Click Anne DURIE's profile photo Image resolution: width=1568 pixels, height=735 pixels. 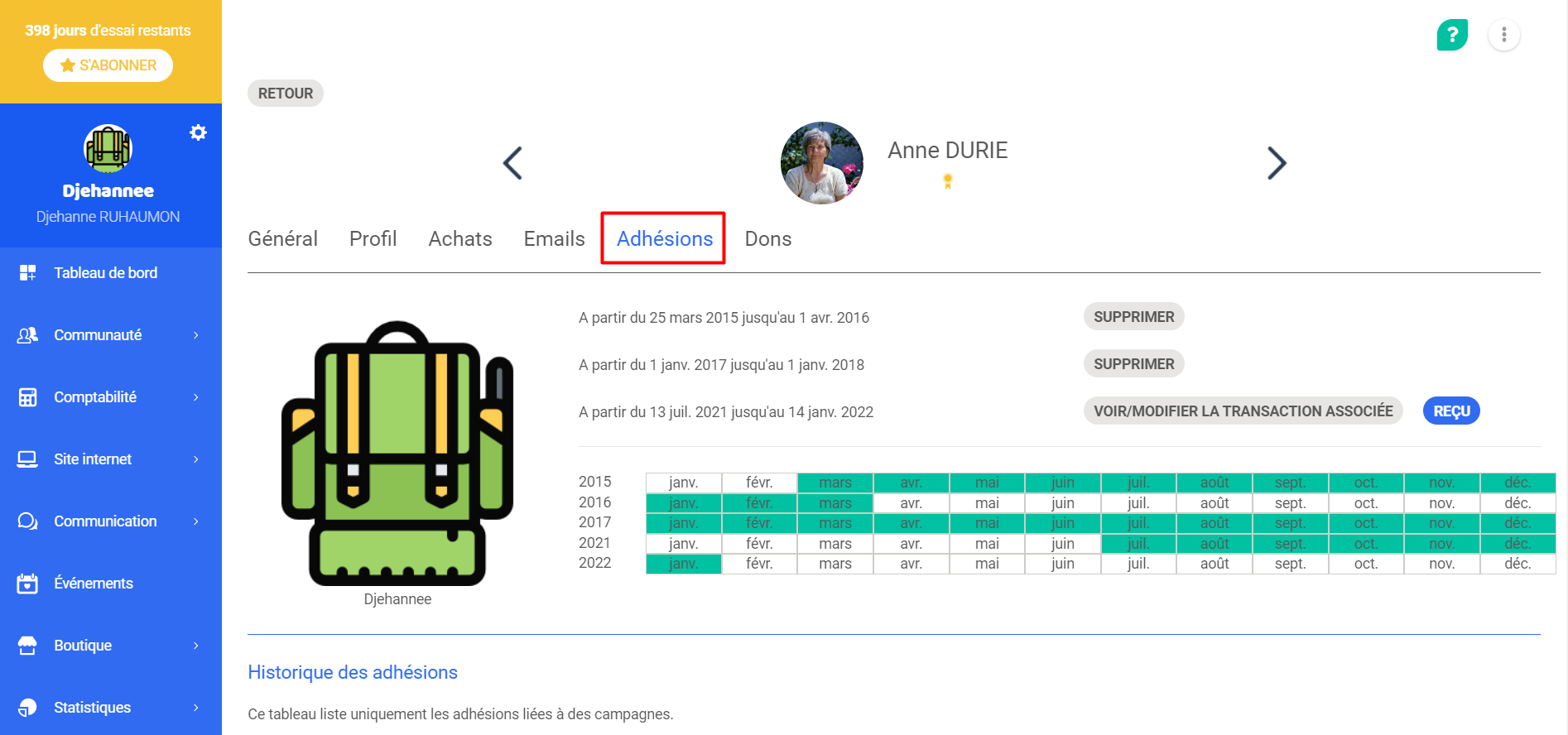[x=821, y=163]
